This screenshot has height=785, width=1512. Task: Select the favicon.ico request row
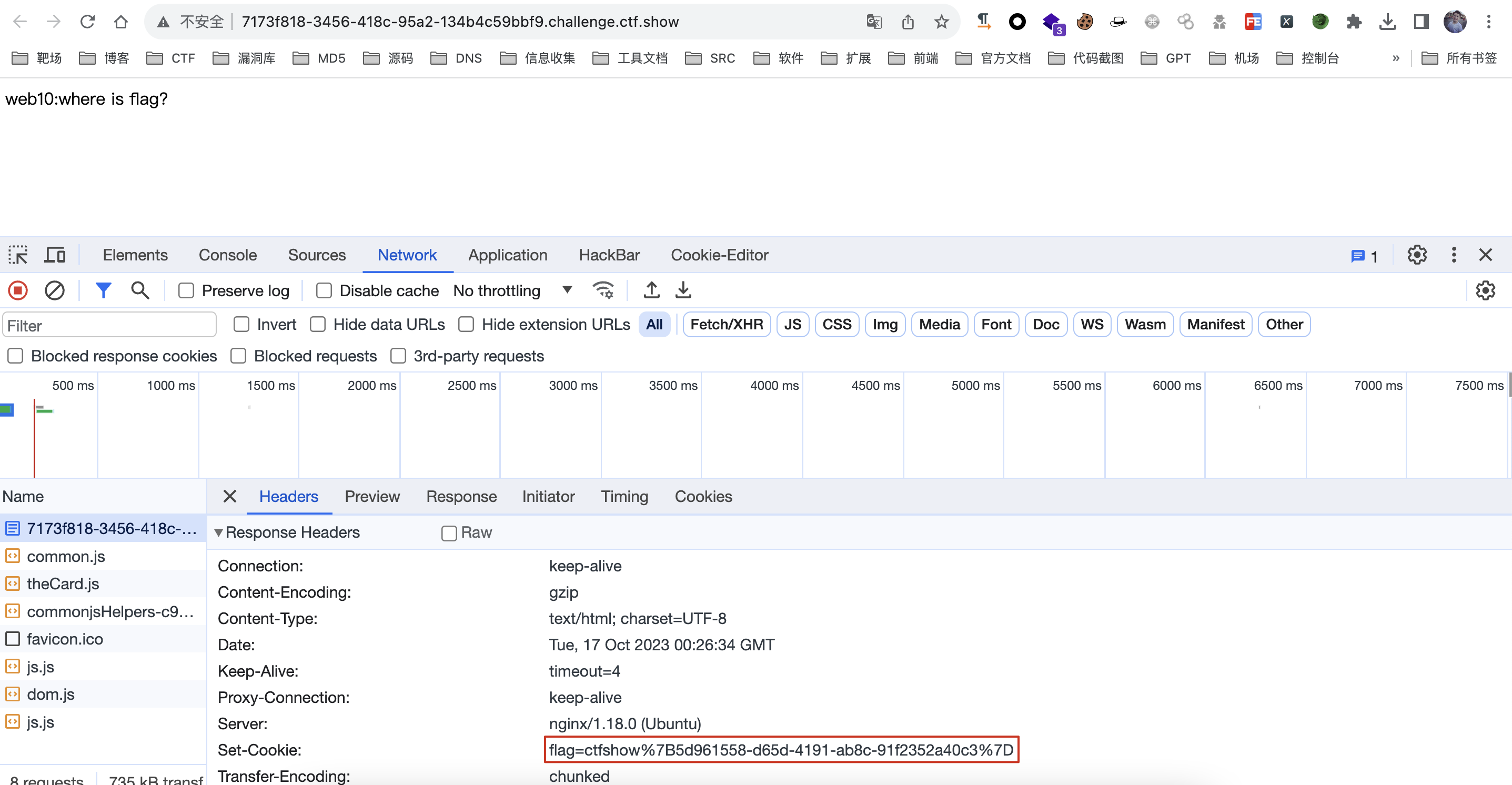tap(103, 639)
